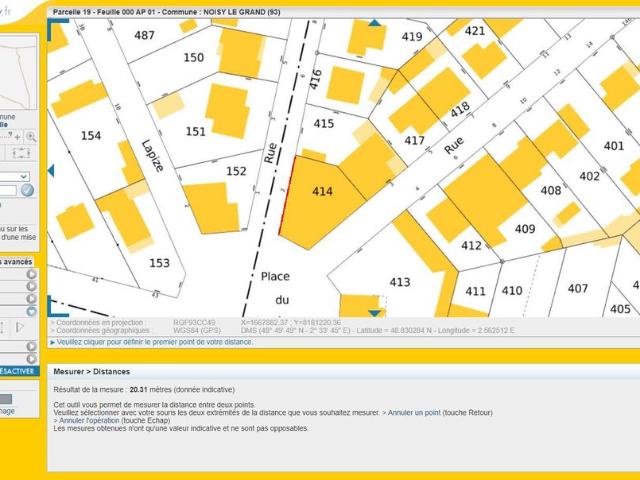Click 'Annuler l'opération' link
The height and width of the screenshot is (480, 640).
pyautogui.click(x=89, y=420)
